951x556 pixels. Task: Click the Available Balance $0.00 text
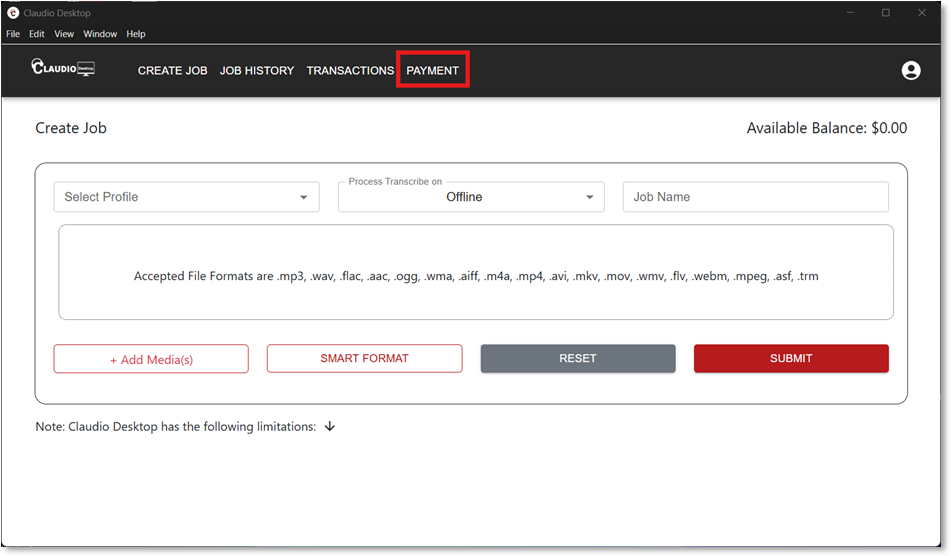click(827, 128)
